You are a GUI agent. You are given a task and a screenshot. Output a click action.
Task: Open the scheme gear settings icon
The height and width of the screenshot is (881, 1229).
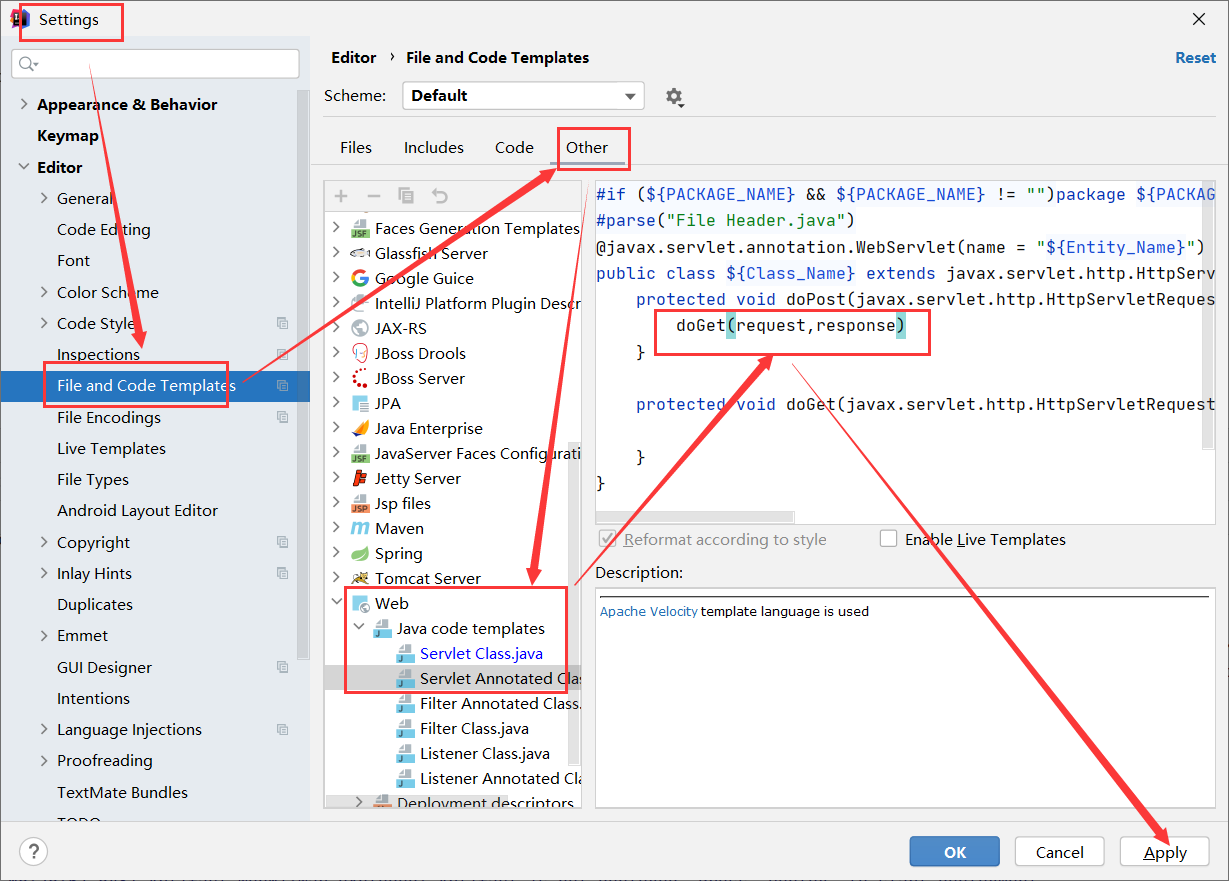tap(674, 97)
